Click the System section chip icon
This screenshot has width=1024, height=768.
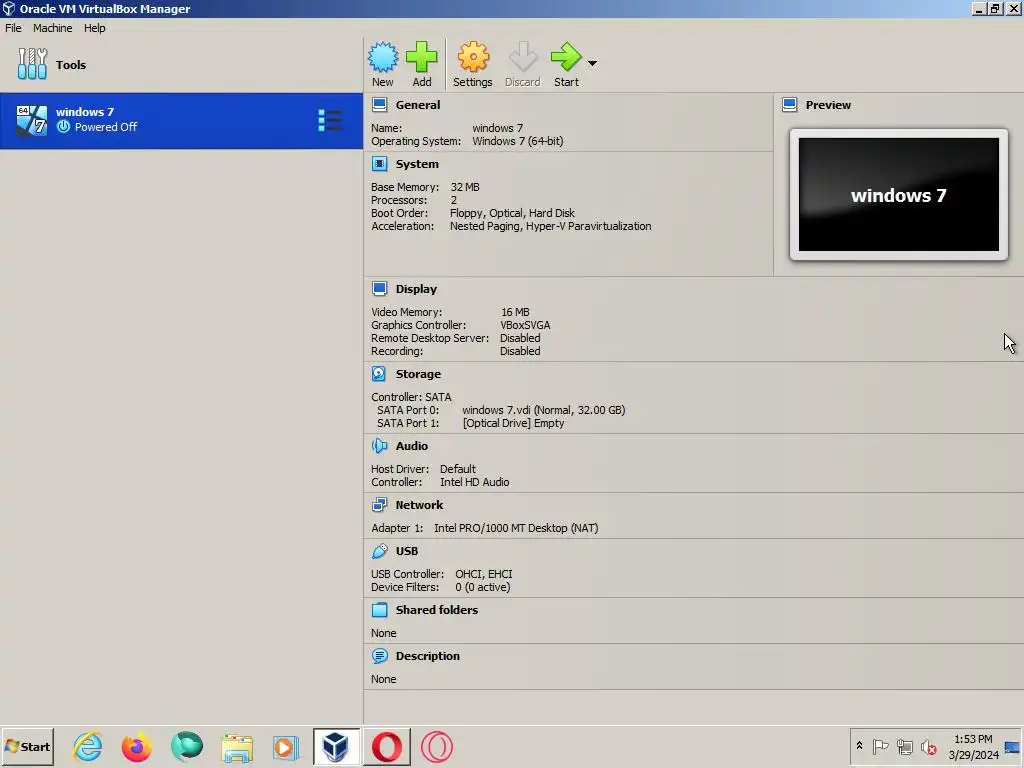point(379,164)
